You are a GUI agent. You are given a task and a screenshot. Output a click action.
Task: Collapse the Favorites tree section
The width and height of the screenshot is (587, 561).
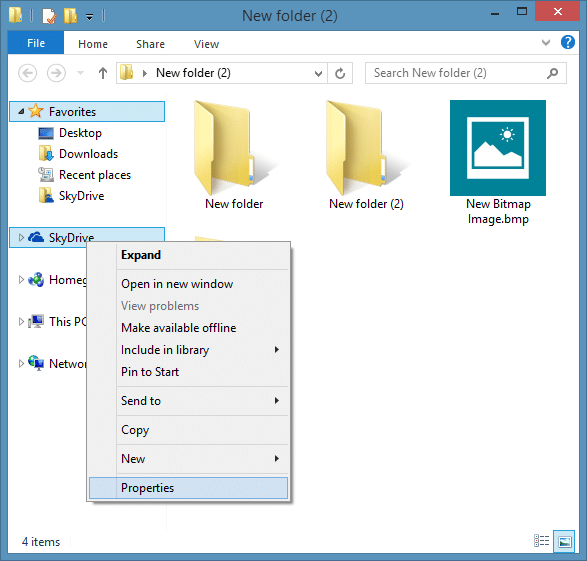(x=21, y=111)
